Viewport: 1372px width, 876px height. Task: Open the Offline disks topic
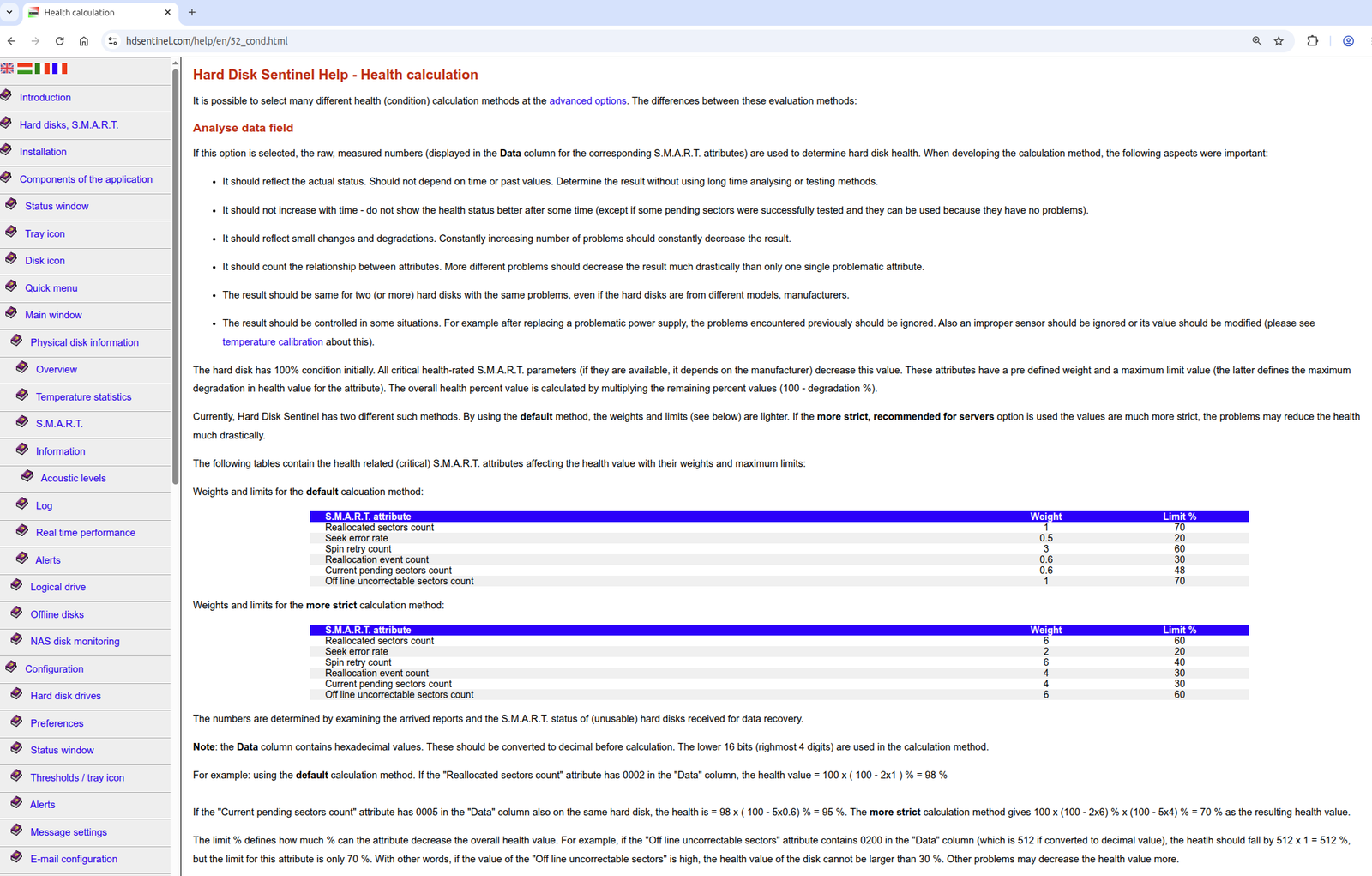tap(57, 615)
